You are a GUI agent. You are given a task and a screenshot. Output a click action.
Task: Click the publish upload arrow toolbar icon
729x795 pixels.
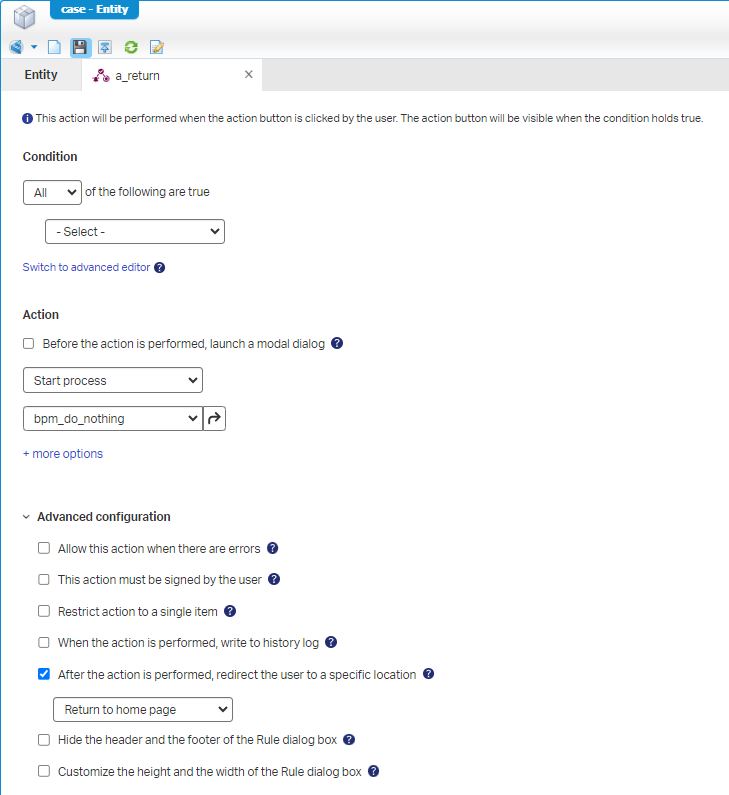[x=105, y=47]
